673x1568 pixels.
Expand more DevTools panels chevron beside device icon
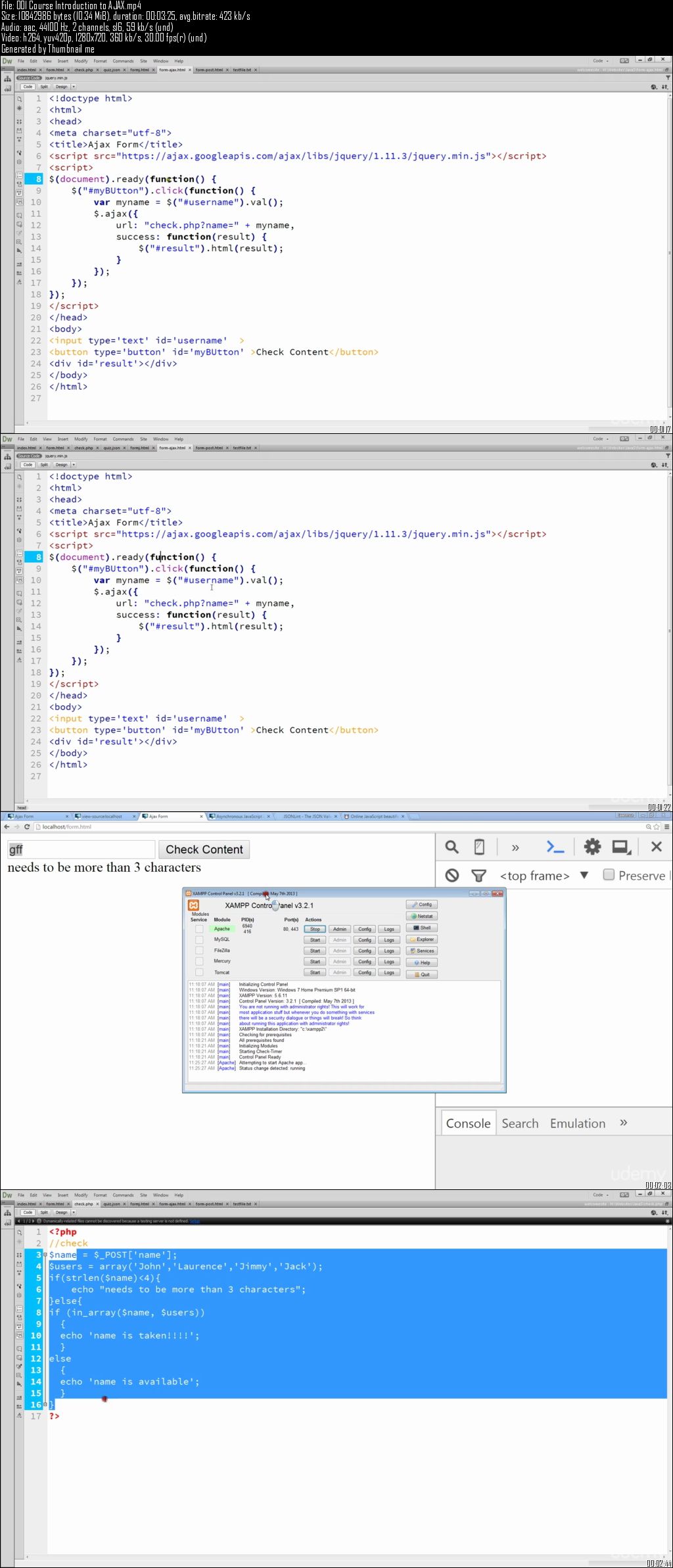[x=515, y=847]
